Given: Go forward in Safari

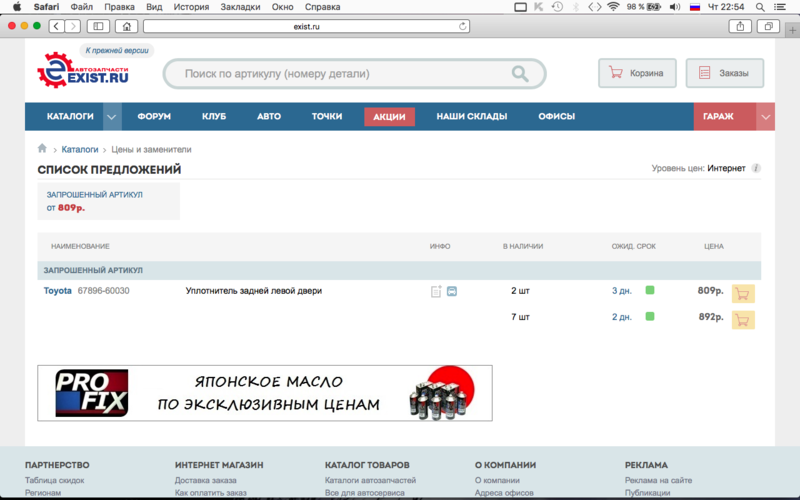Looking at the screenshot, I should pyautogui.click(x=73, y=26).
